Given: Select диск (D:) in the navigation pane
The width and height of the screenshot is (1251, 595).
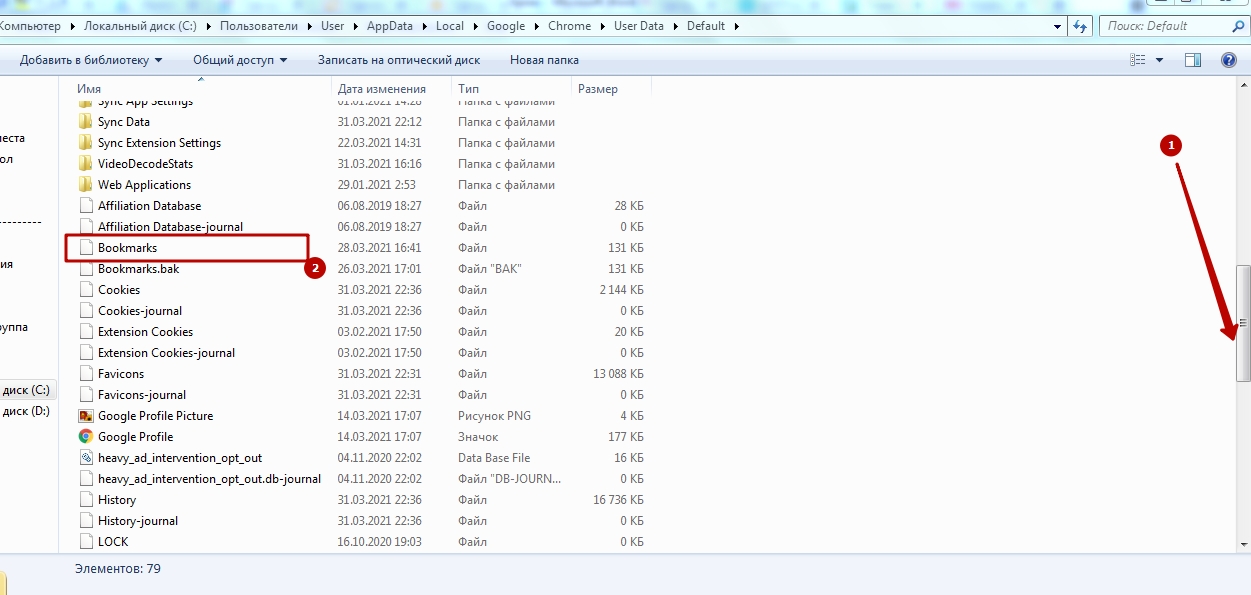Looking at the screenshot, I should [26, 411].
